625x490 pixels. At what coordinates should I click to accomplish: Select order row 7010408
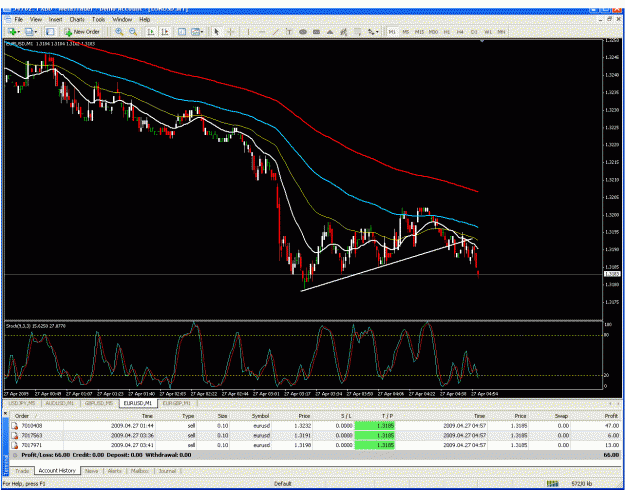click(x=316, y=425)
